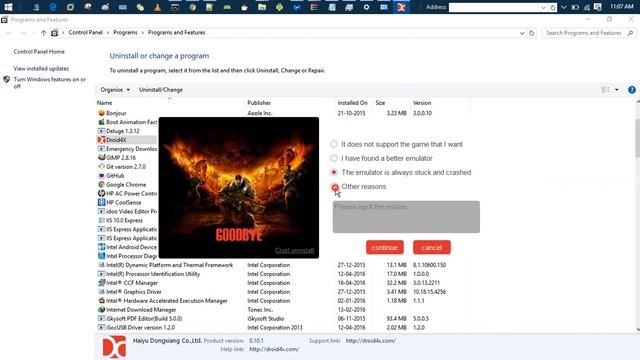Click the red cancel button

coord(431,247)
